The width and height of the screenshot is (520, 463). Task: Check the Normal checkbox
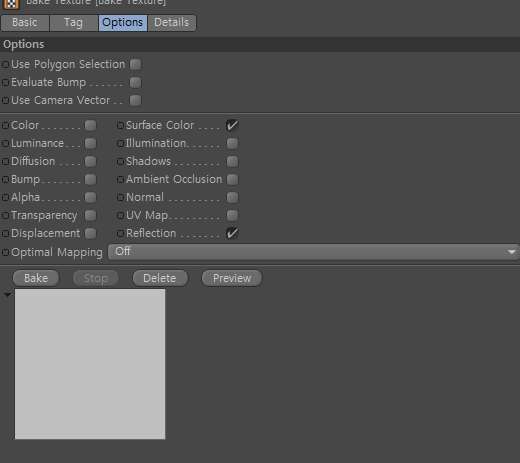coord(232,197)
